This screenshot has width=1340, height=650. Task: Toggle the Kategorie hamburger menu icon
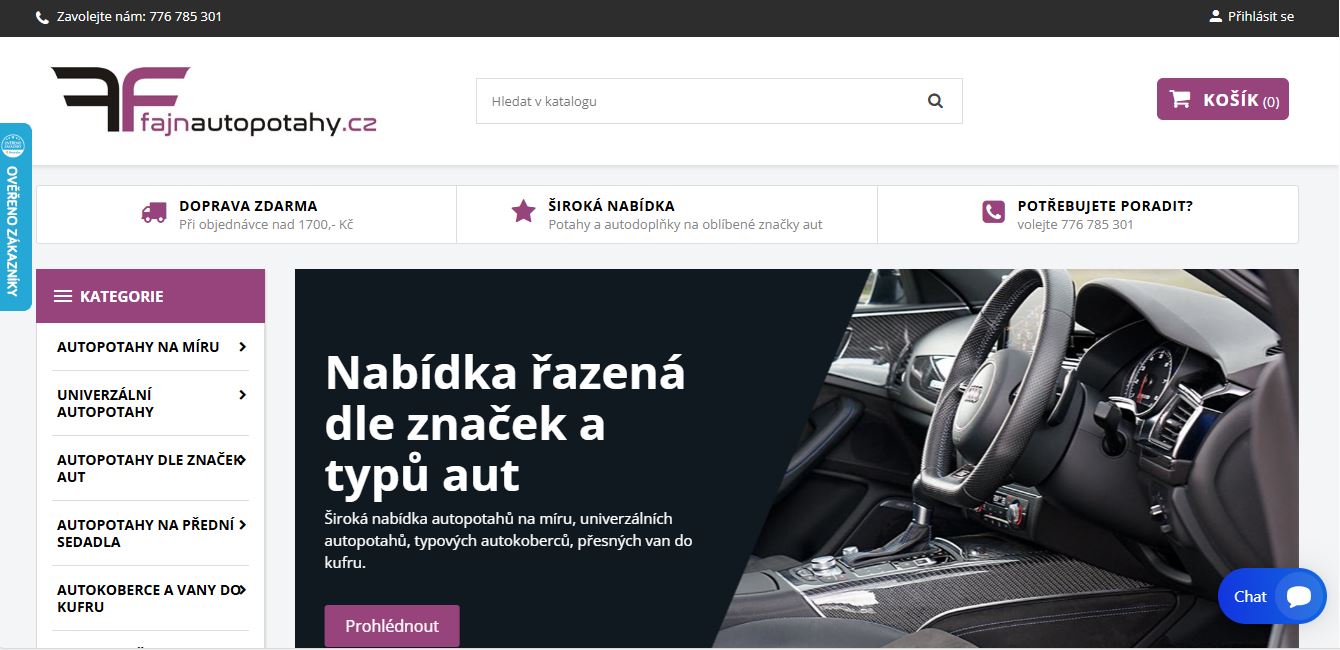click(63, 296)
